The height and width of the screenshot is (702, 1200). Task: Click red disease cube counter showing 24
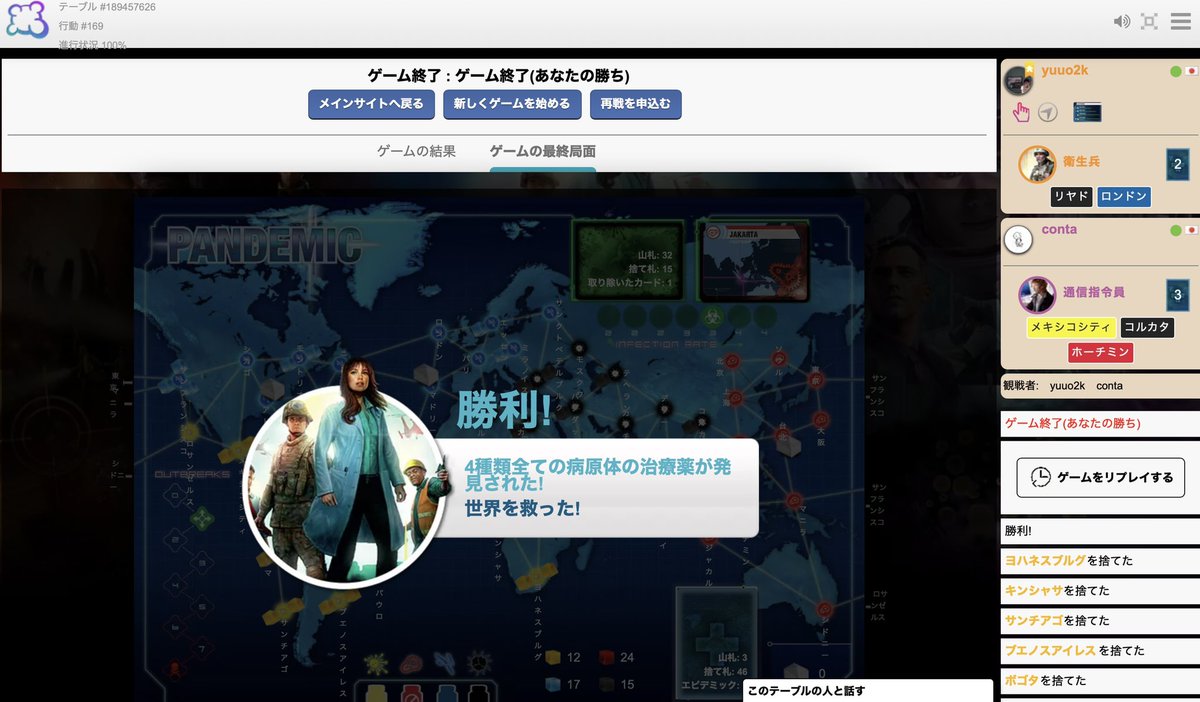pyautogui.click(x=617, y=658)
